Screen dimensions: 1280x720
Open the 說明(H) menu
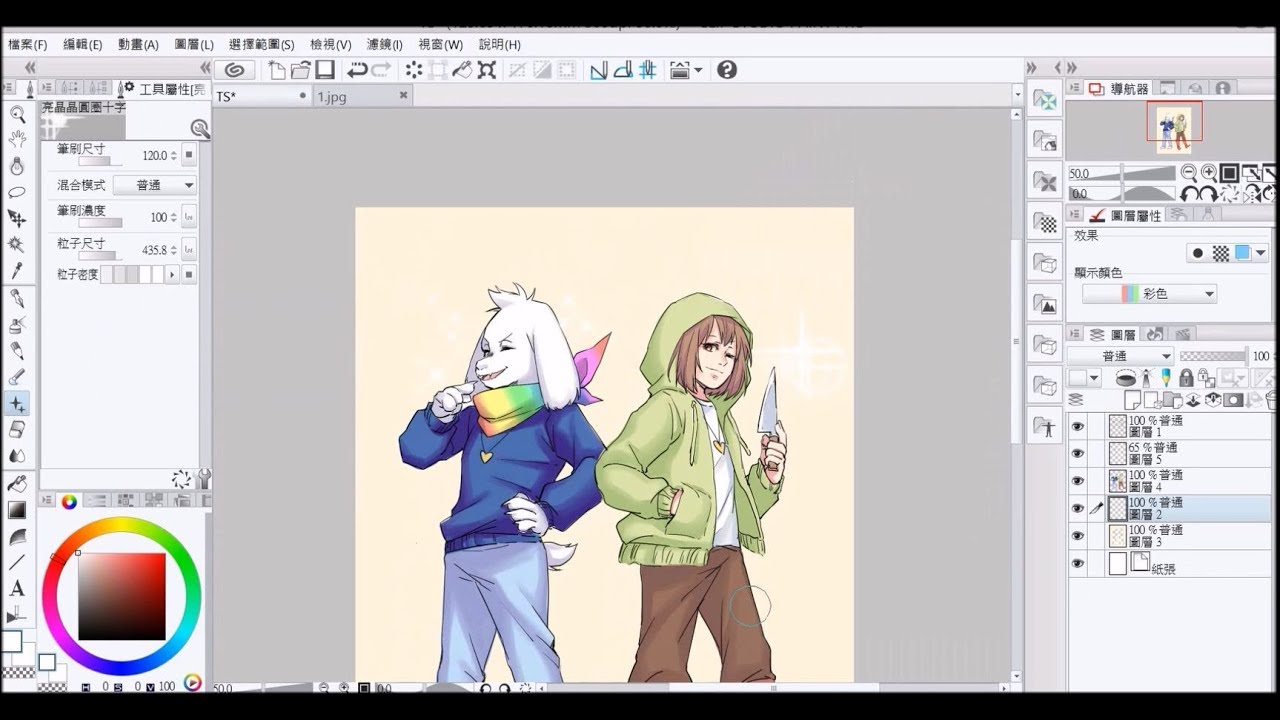tap(499, 45)
